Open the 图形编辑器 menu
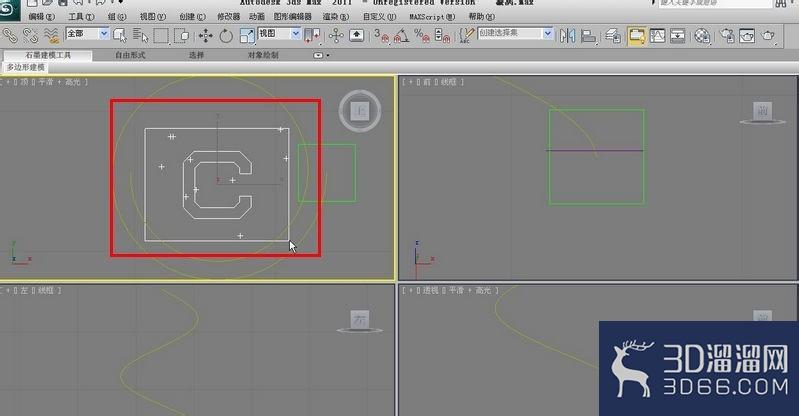This screenshot has height=416, width=799. point(292,17)
